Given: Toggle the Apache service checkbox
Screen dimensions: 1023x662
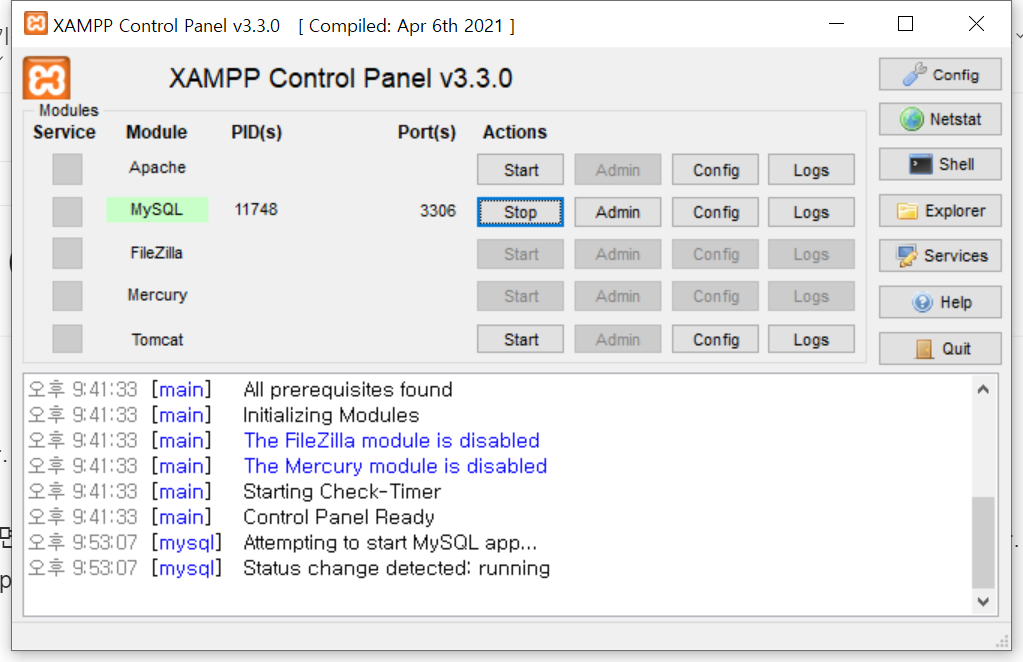Looking at the screenshot, I should click(x=67, y=170).
